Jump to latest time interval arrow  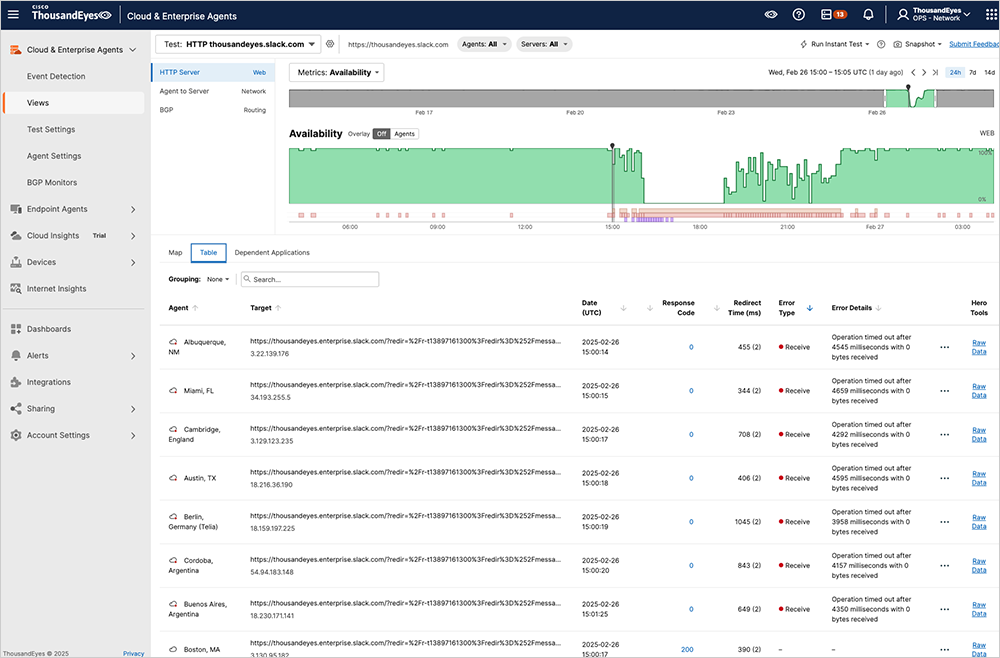(x=935, y=73)
